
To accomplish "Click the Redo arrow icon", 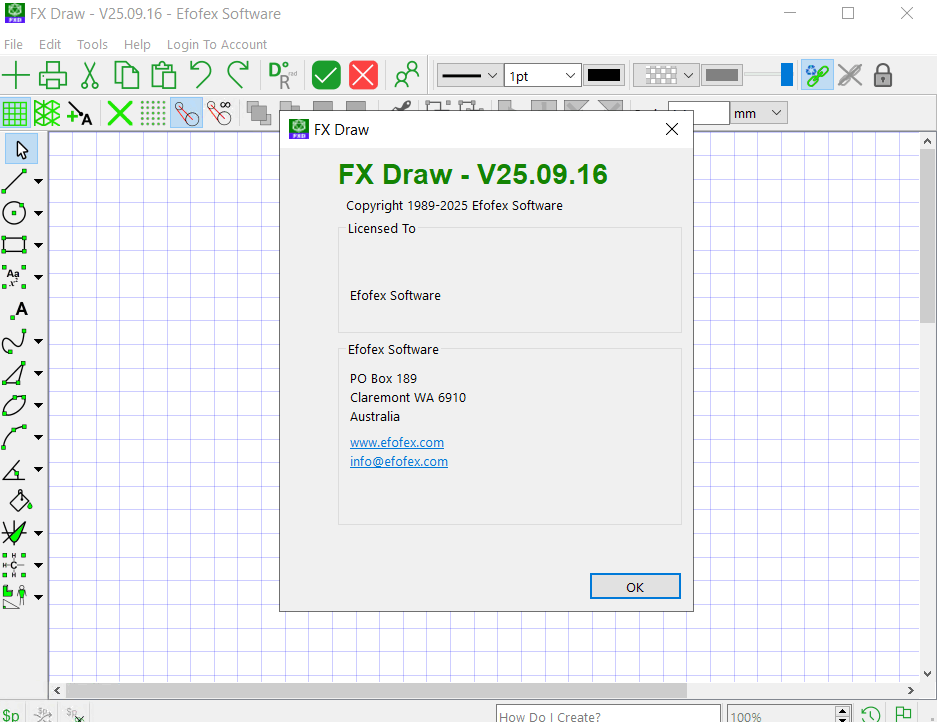I will click(x=238, y=75).
